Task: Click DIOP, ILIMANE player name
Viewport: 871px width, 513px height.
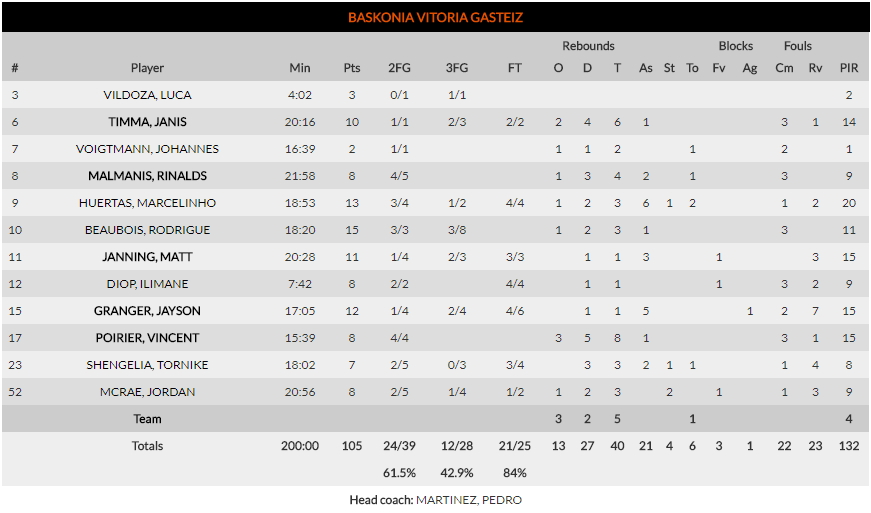Action: tap(147, 284)
